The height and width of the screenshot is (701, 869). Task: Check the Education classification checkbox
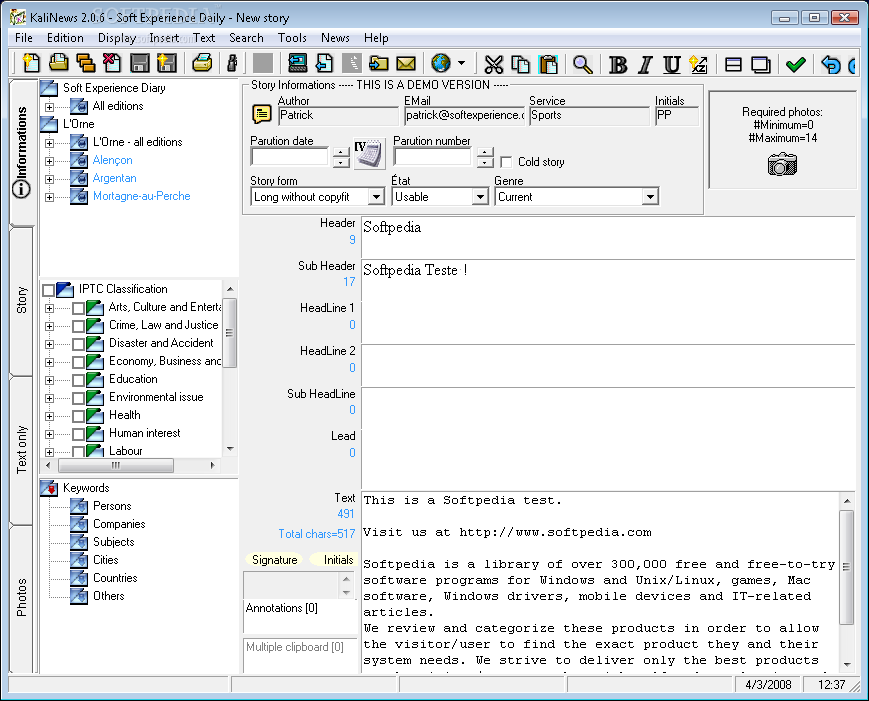pos(78,380)
